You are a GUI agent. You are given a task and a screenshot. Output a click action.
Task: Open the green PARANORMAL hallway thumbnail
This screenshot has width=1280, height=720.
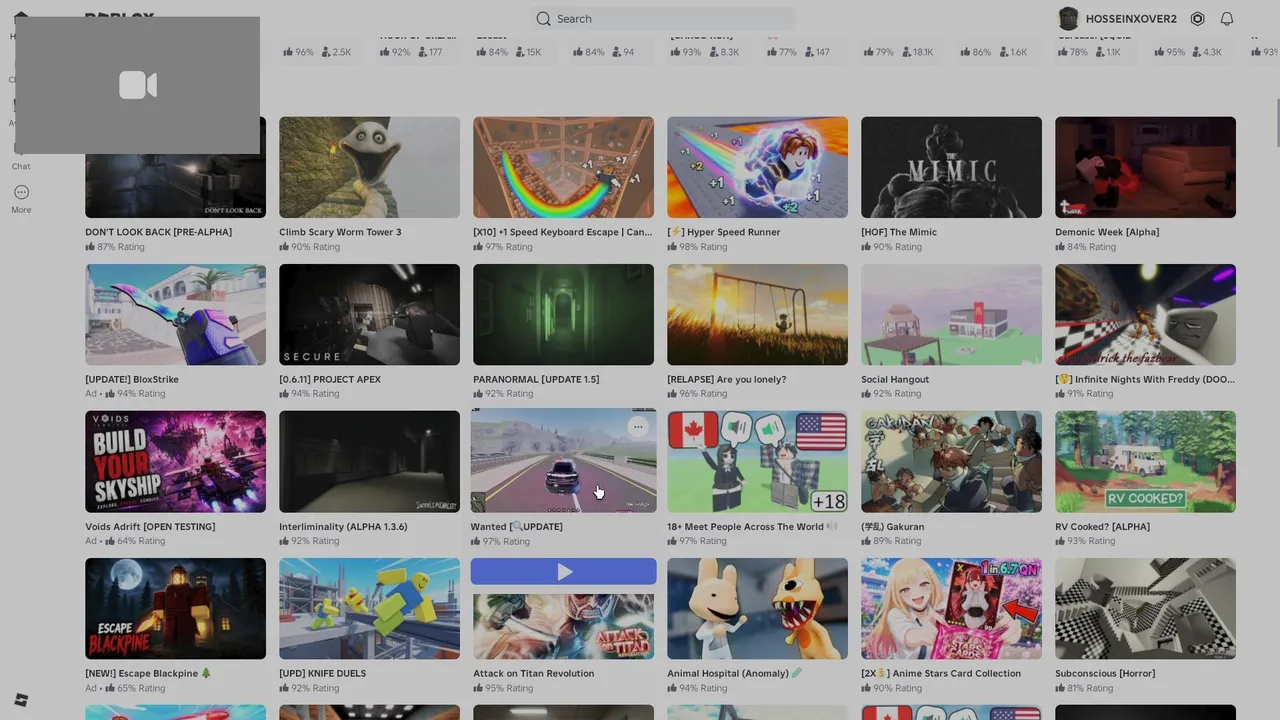tap(563, 314)
